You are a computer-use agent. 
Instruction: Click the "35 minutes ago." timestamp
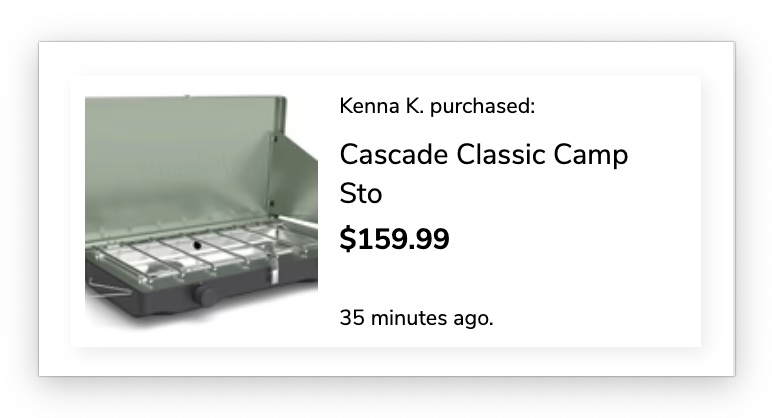tap(416, 319)
